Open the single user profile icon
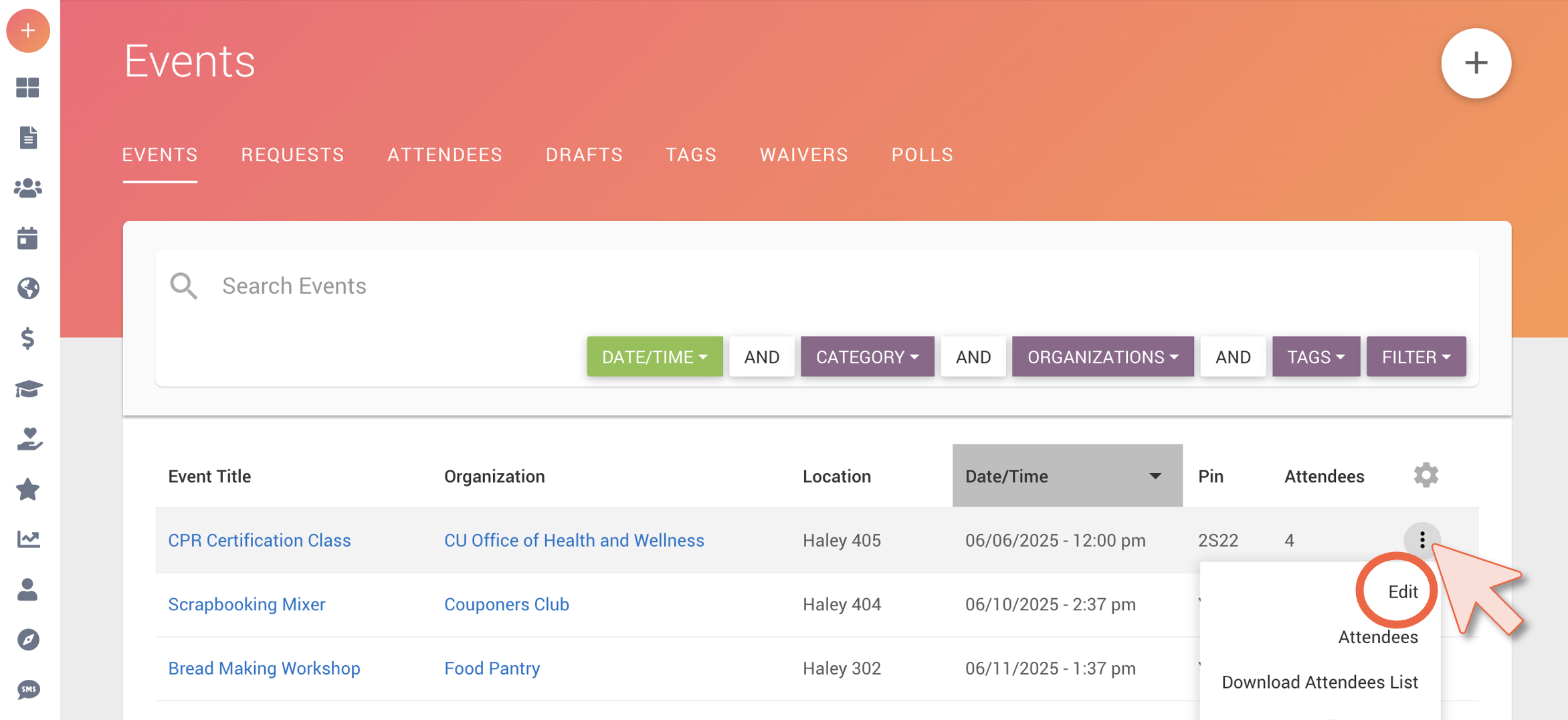Viewport: 1568px width, 720px height. tap(27, 590)
